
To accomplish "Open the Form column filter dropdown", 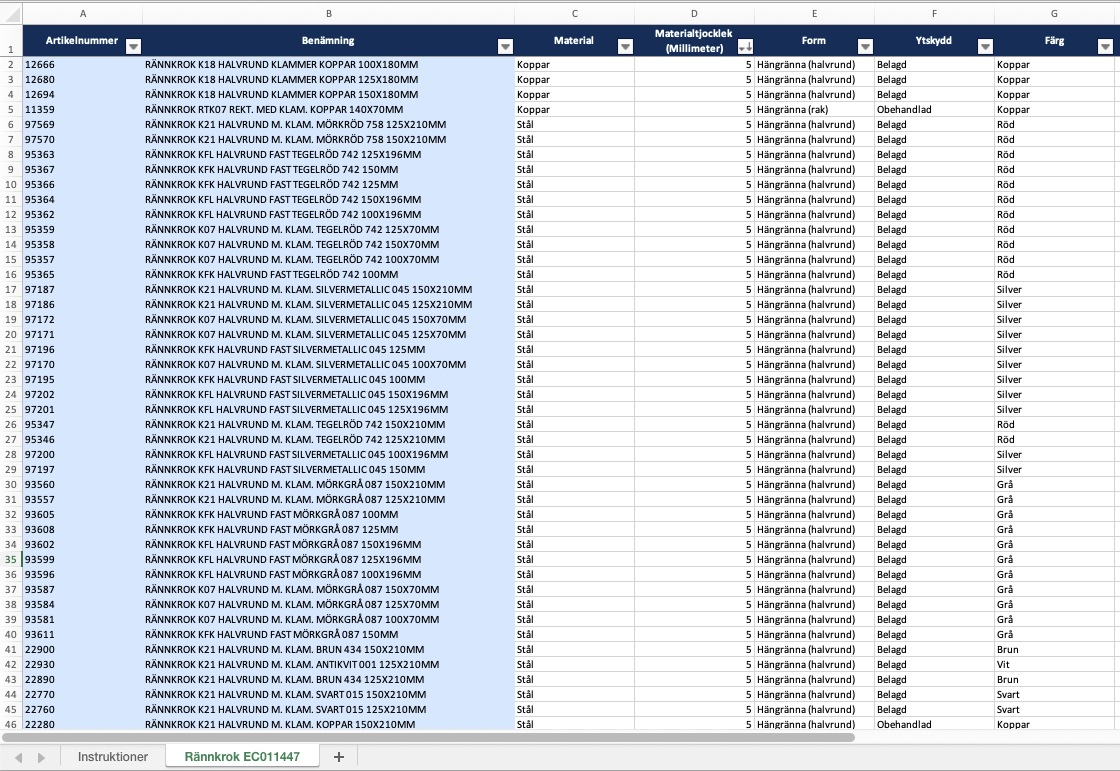I will [x=865, y=46].
